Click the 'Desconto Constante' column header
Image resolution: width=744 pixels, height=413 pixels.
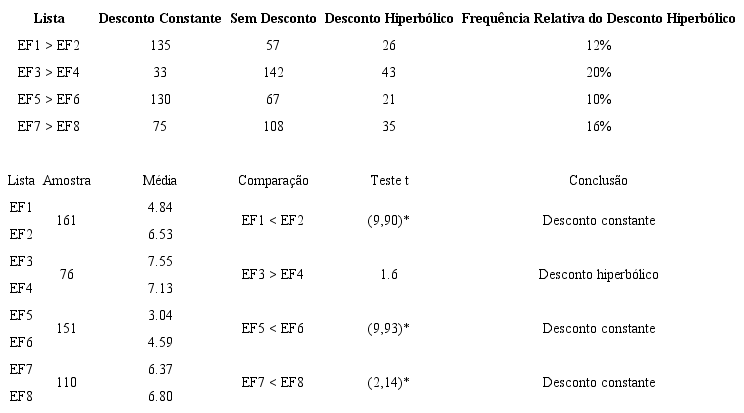pyautogui.click(x=160, y=20)
